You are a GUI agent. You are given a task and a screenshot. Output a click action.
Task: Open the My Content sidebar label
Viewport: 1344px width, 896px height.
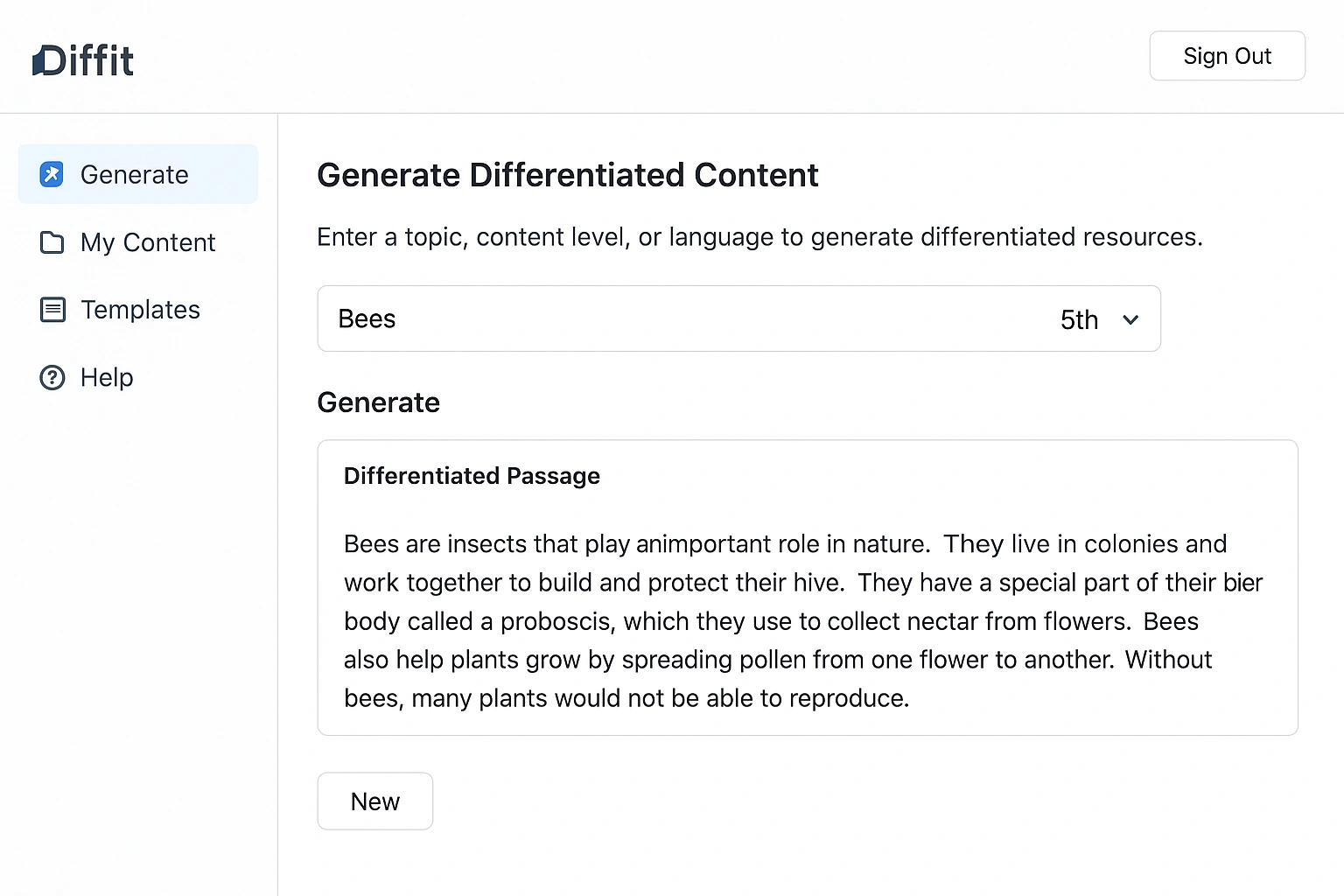147,242
